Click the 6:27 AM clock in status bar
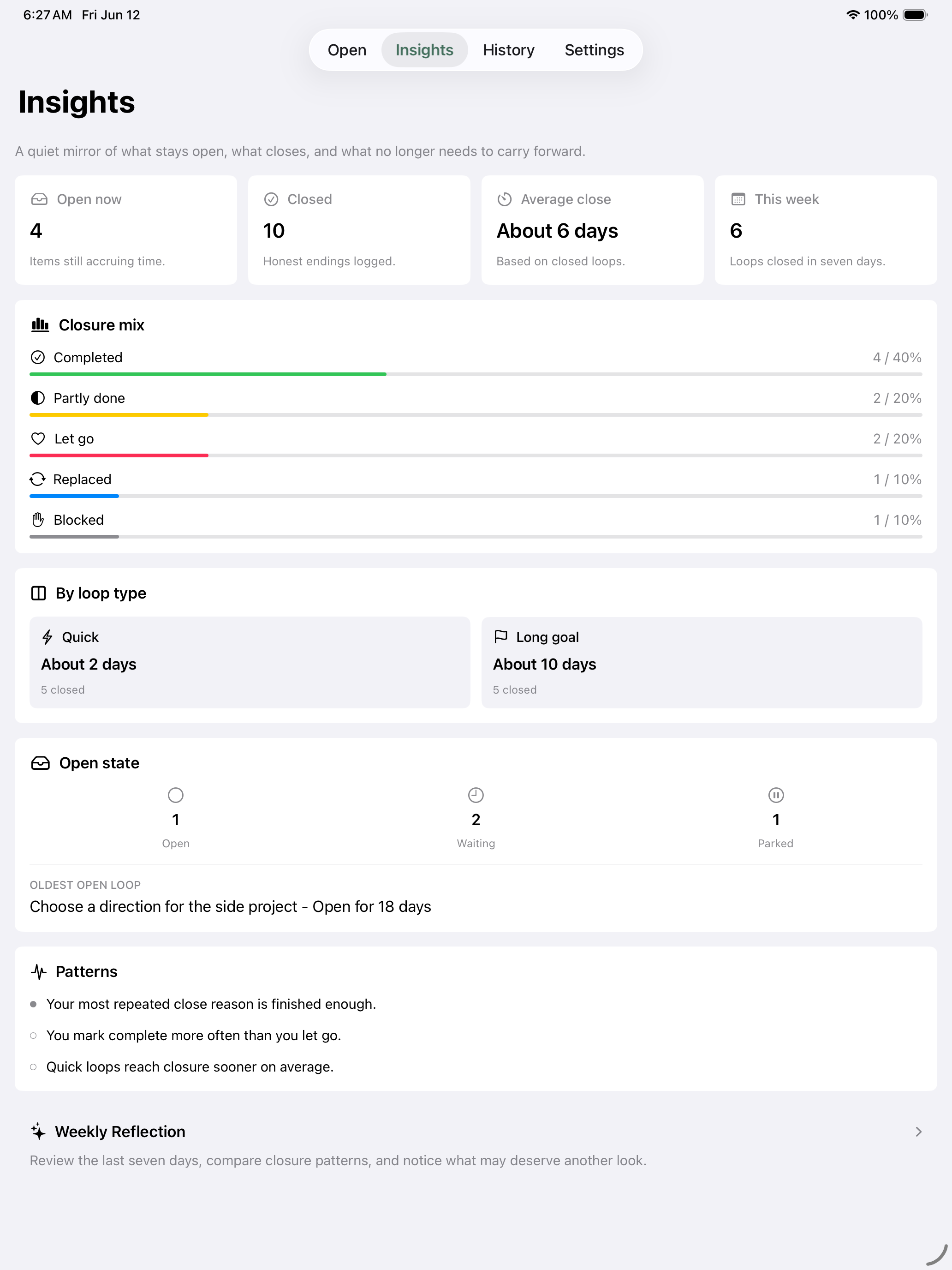This screenshot has width=952, height=1270. pyautogui.click(x=48, y=15)
